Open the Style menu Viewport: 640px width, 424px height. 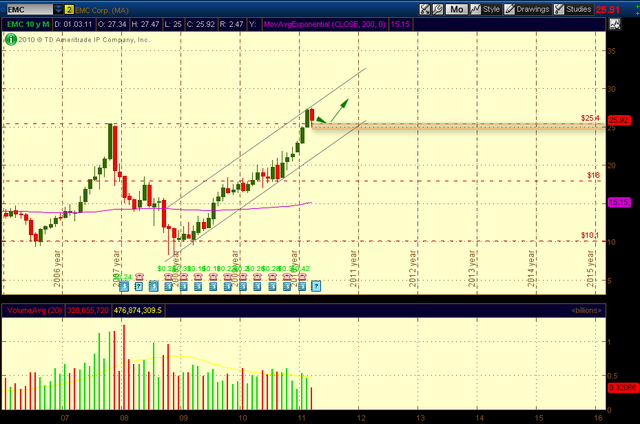487,8
